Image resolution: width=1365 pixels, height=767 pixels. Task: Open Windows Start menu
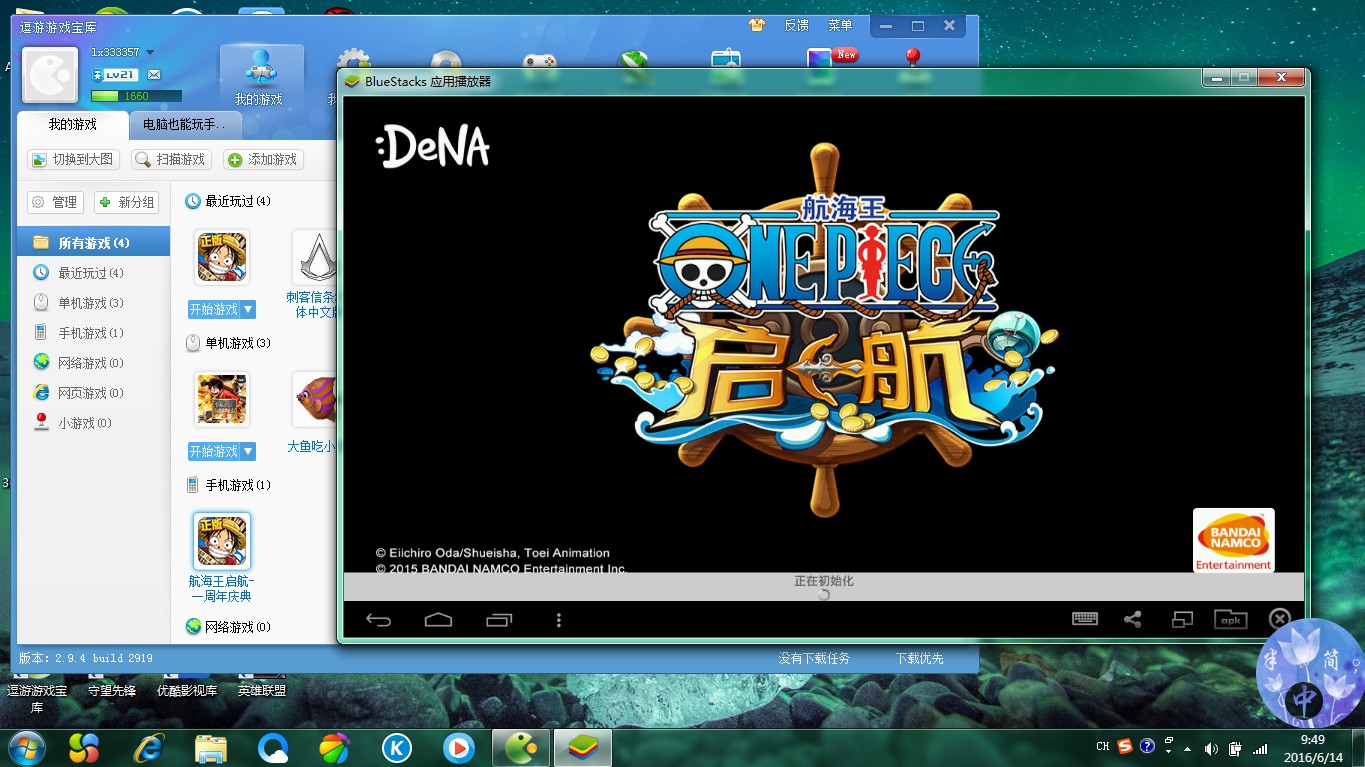pos(25,747)
